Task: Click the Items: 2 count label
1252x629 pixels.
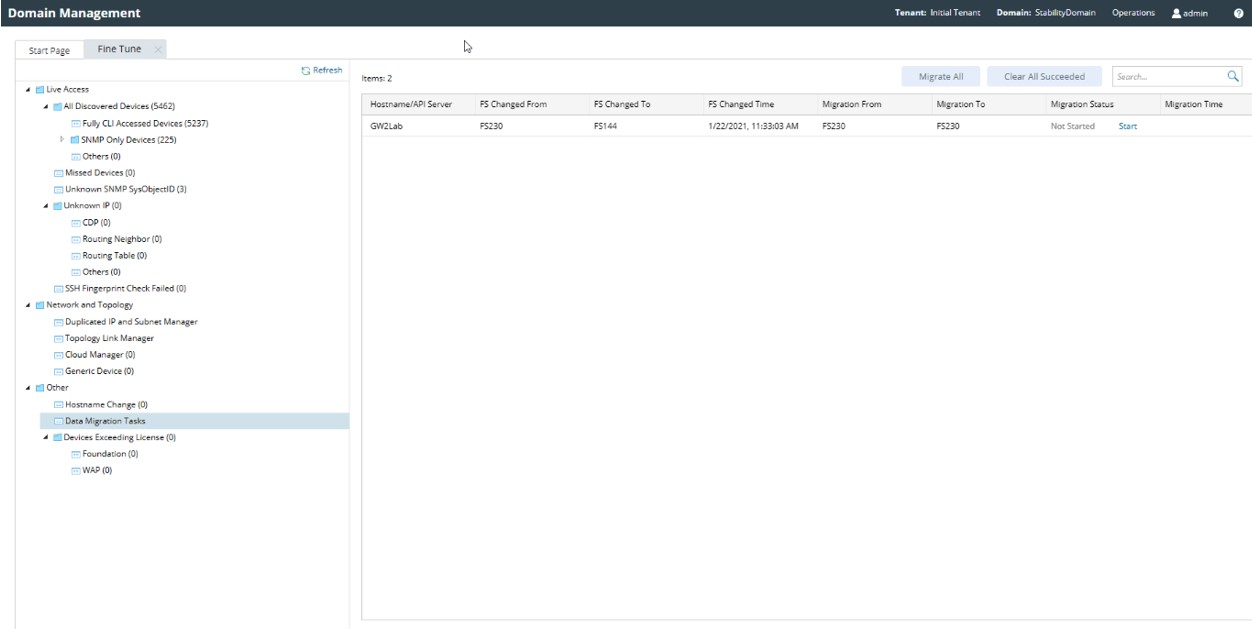Action: [x=377, y=78]
